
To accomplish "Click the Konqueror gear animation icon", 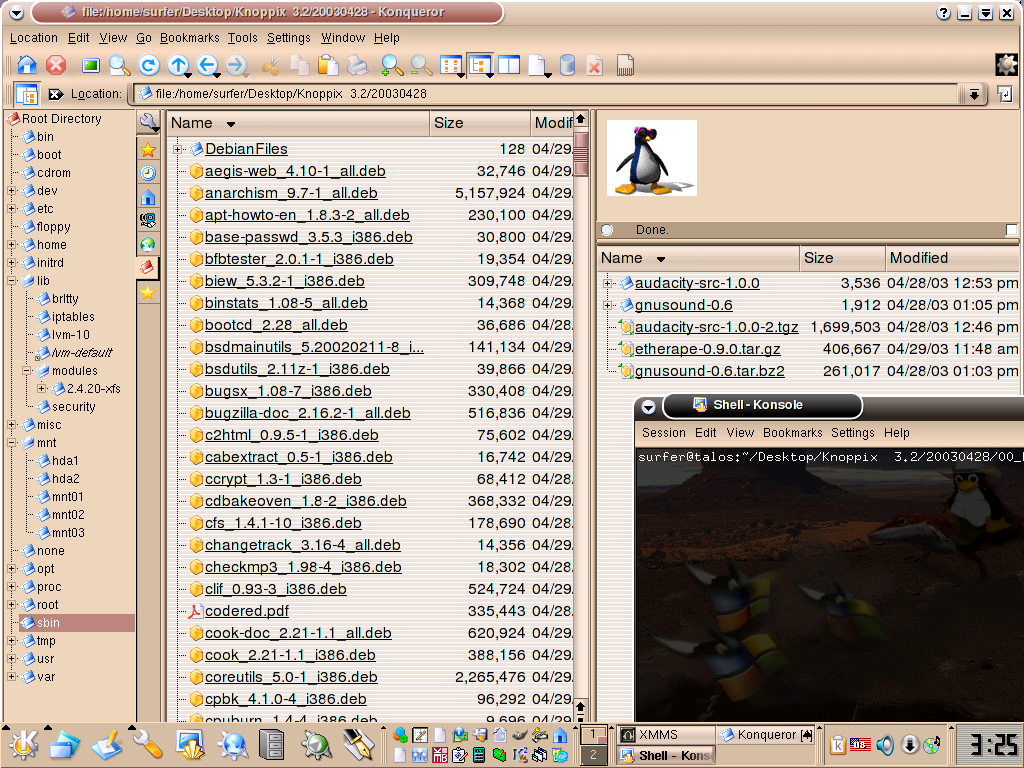I will pos(1006,65).
